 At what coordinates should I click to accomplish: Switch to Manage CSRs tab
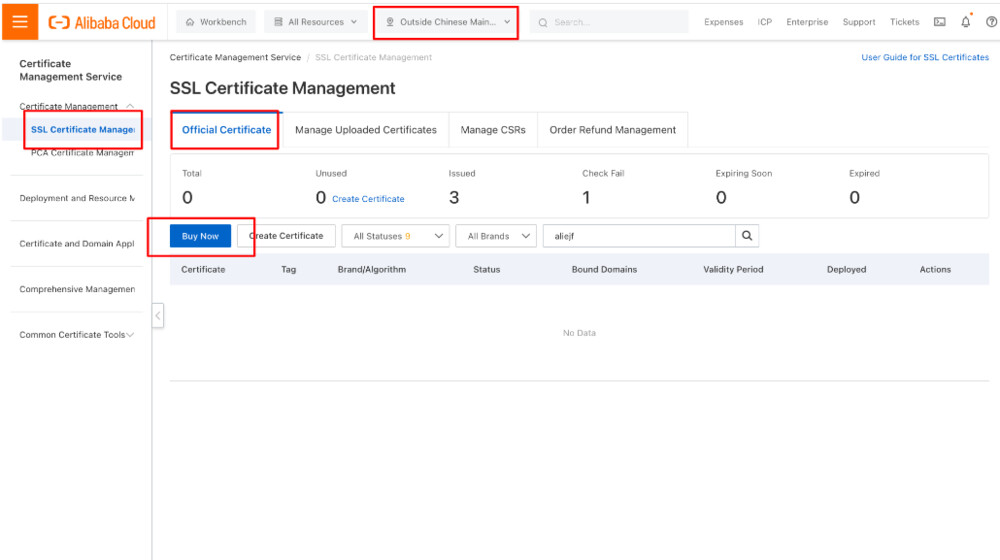pyautogui.click(x=493, y=130)
